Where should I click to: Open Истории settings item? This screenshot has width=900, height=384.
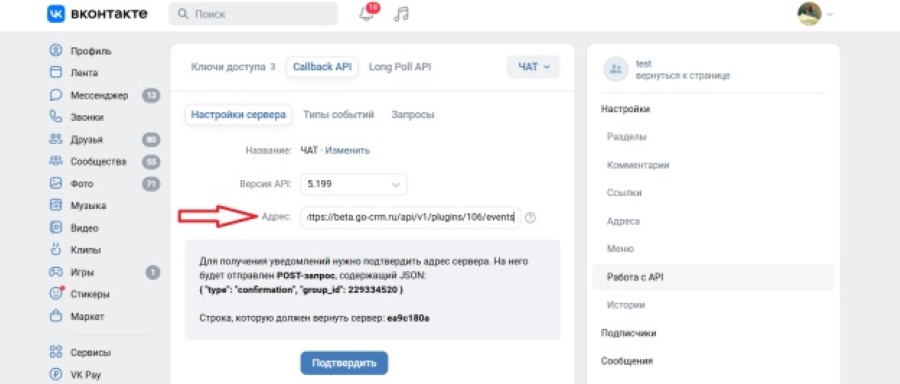pyautogui.click(x=626, y=305)
